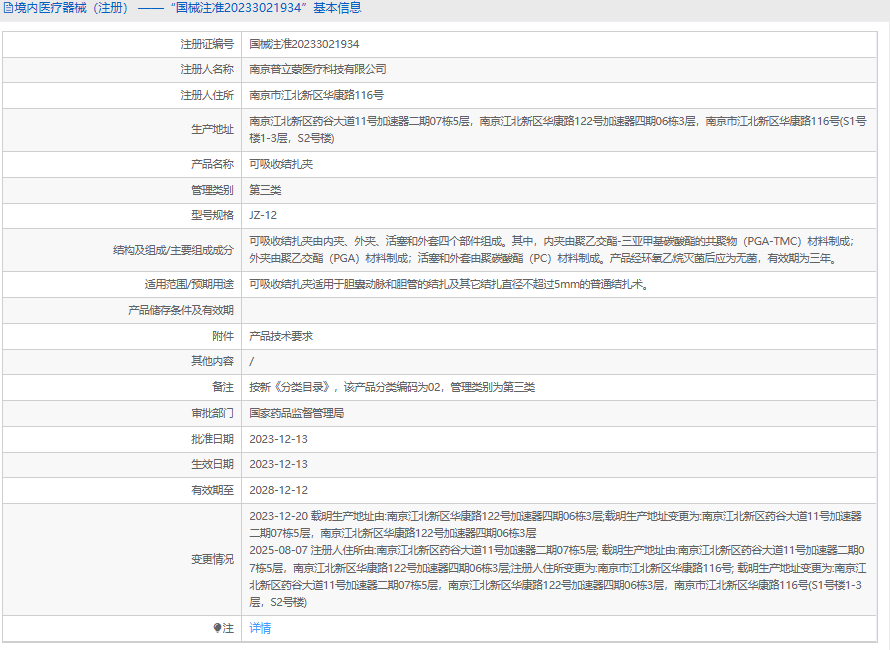Select attachment value 产品技术要求

tap(281, 336)
